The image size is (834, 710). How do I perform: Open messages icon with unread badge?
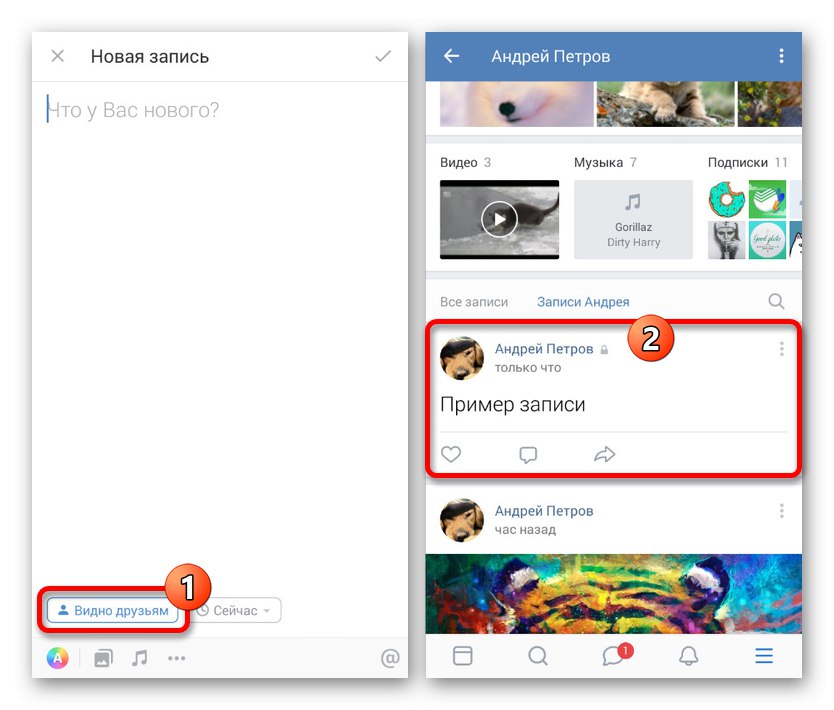[x=616, y=655]
